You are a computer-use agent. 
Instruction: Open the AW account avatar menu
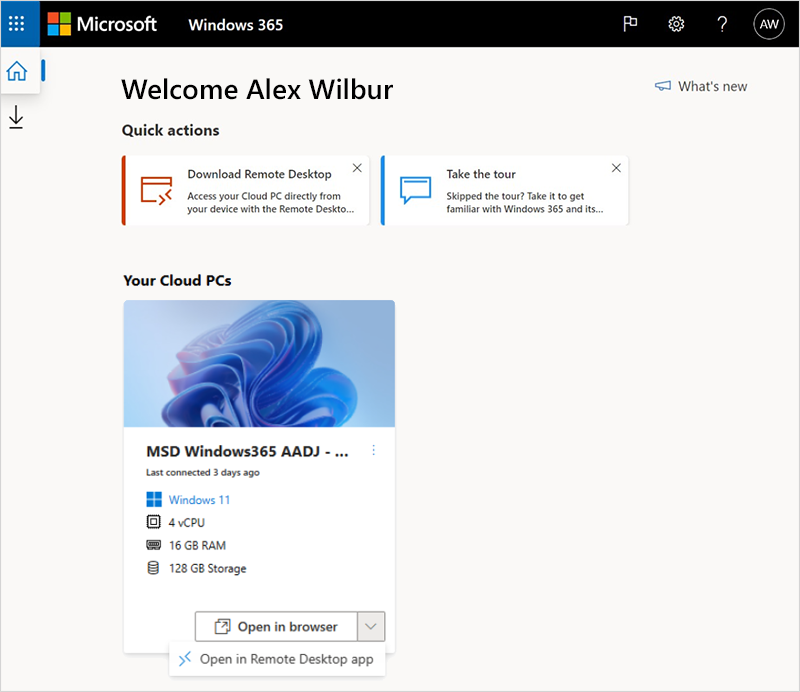pos(769,24)
